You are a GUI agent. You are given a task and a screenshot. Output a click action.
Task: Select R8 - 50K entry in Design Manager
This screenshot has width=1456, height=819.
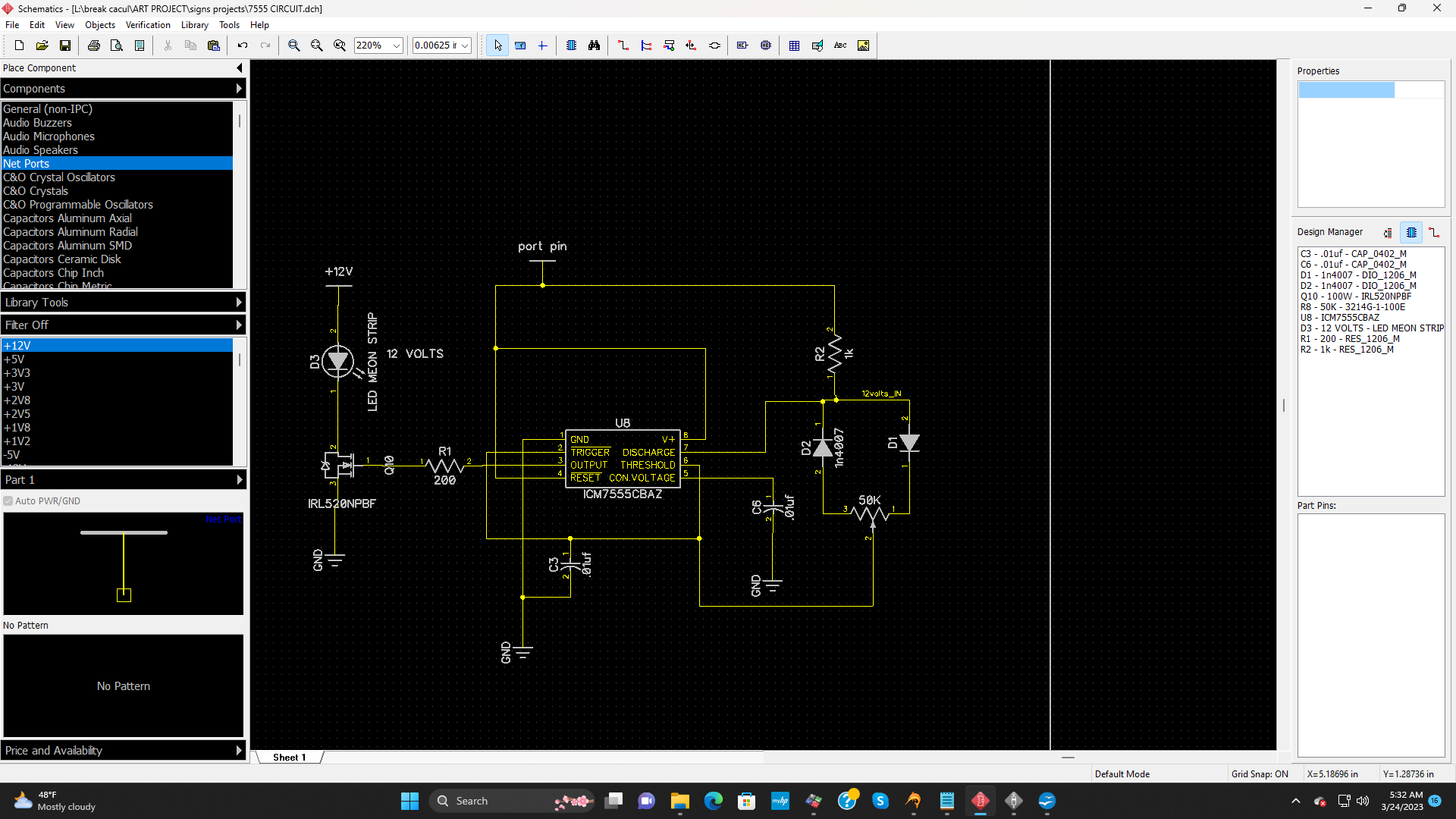pyautogui.click(x=1353, y=307)
